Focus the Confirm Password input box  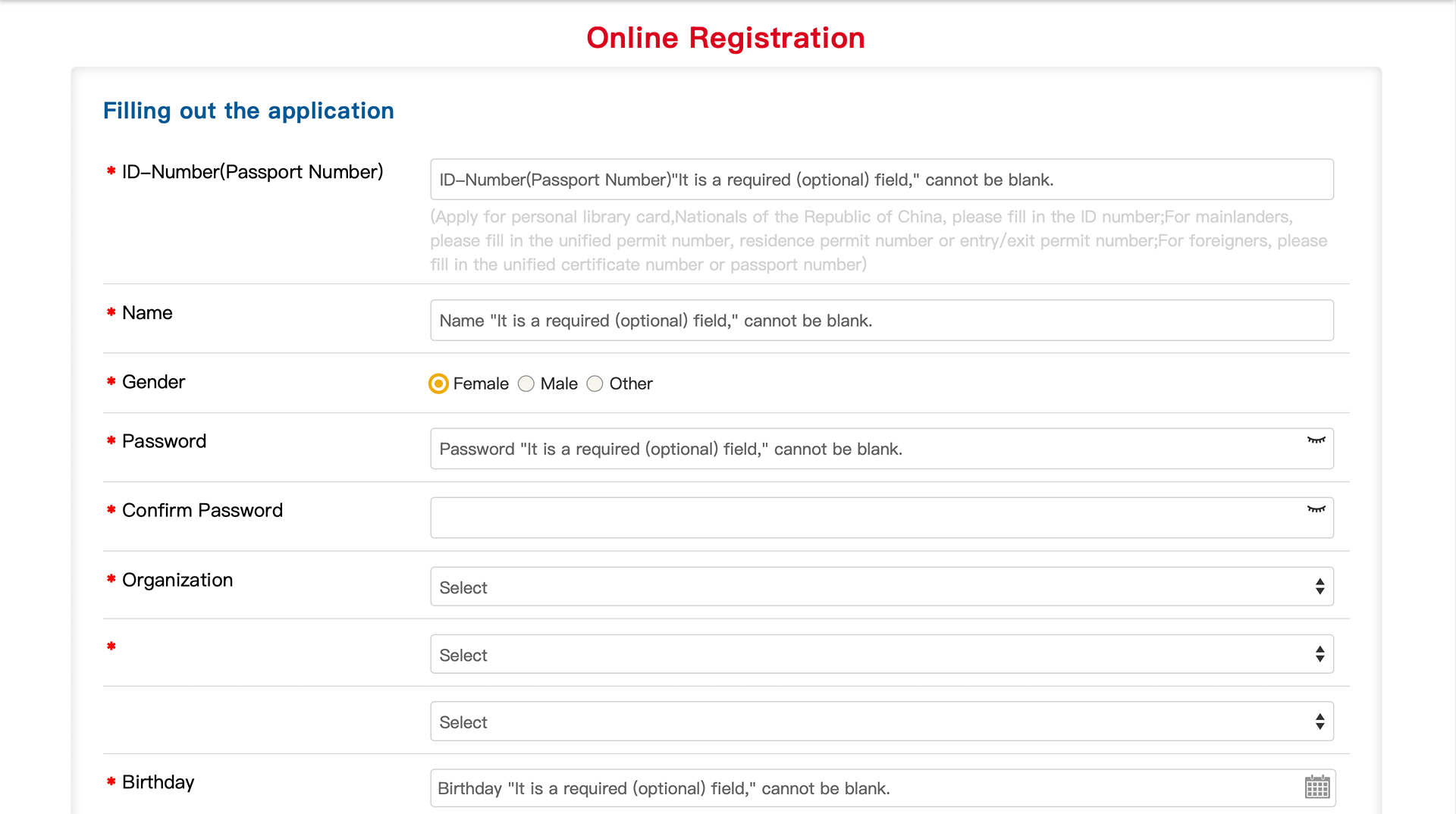(864, 518)
